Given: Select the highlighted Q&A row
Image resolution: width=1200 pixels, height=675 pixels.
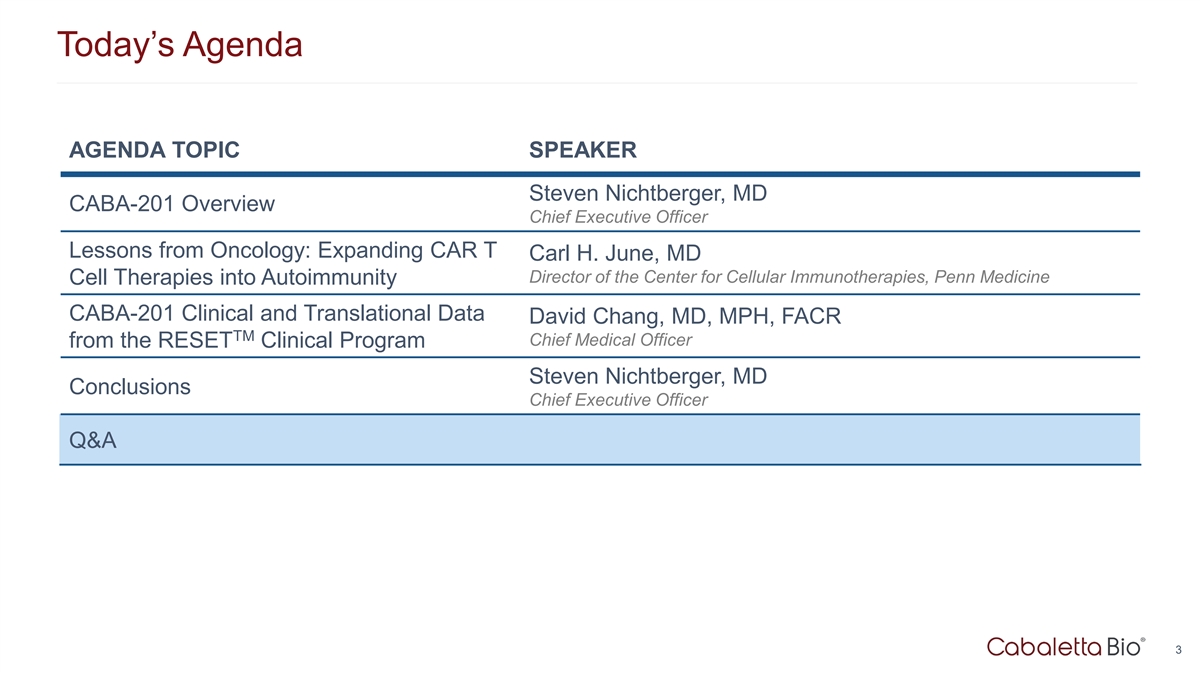Looking at the screenshot, I should [599, 440].
